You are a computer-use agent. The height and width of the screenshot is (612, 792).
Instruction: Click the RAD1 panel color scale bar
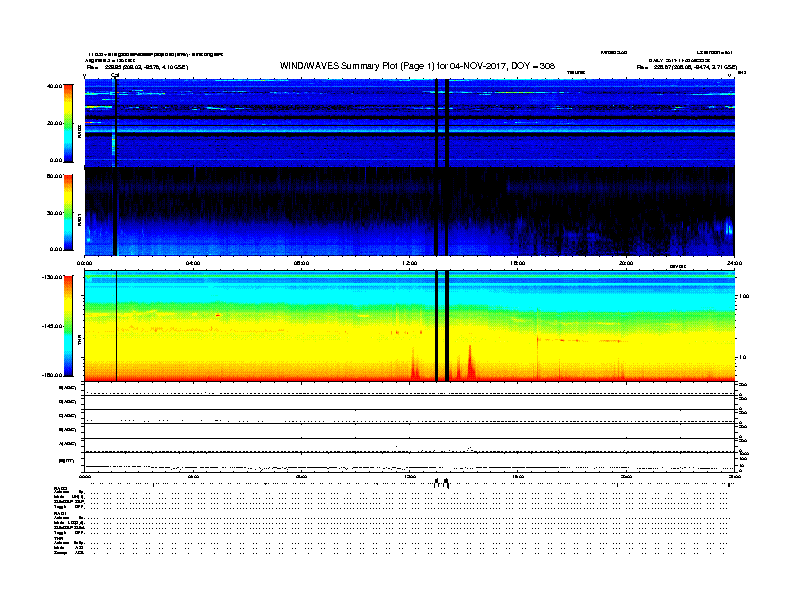(x=68, y=213)
